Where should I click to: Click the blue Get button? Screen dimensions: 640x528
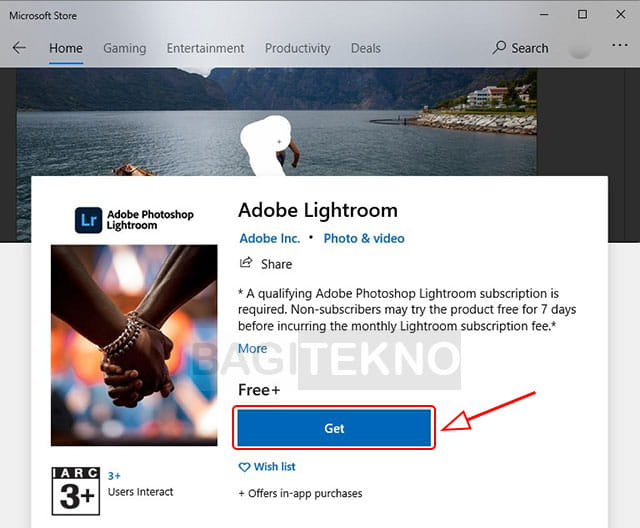[334, 428]
